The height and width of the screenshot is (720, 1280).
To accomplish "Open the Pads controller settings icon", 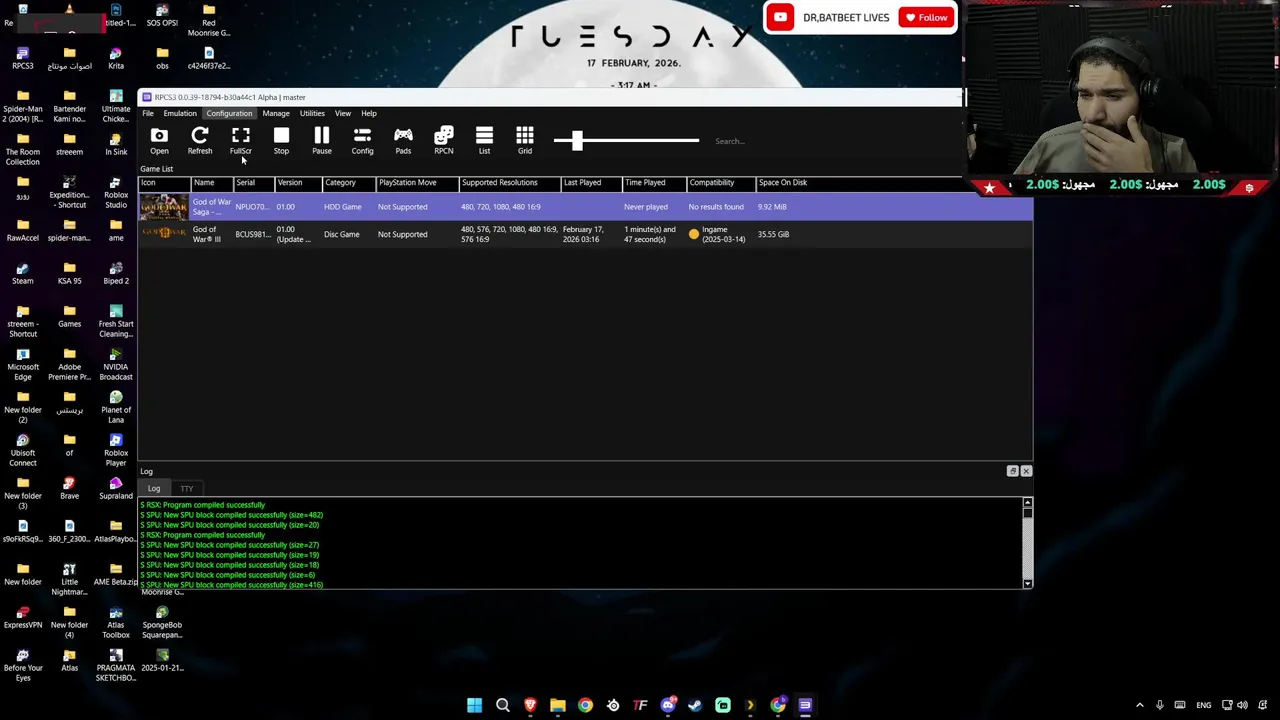I will [x=403, y=141].
